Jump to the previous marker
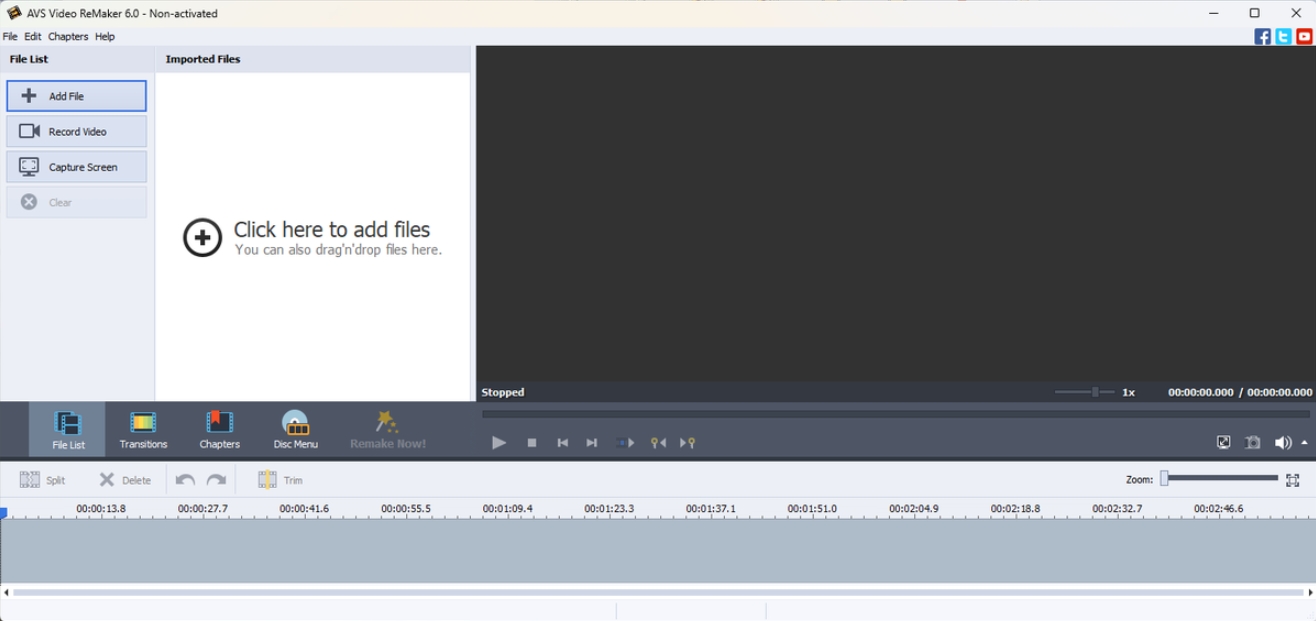Screen dimensions: 1316x621 tap(658, 442)
